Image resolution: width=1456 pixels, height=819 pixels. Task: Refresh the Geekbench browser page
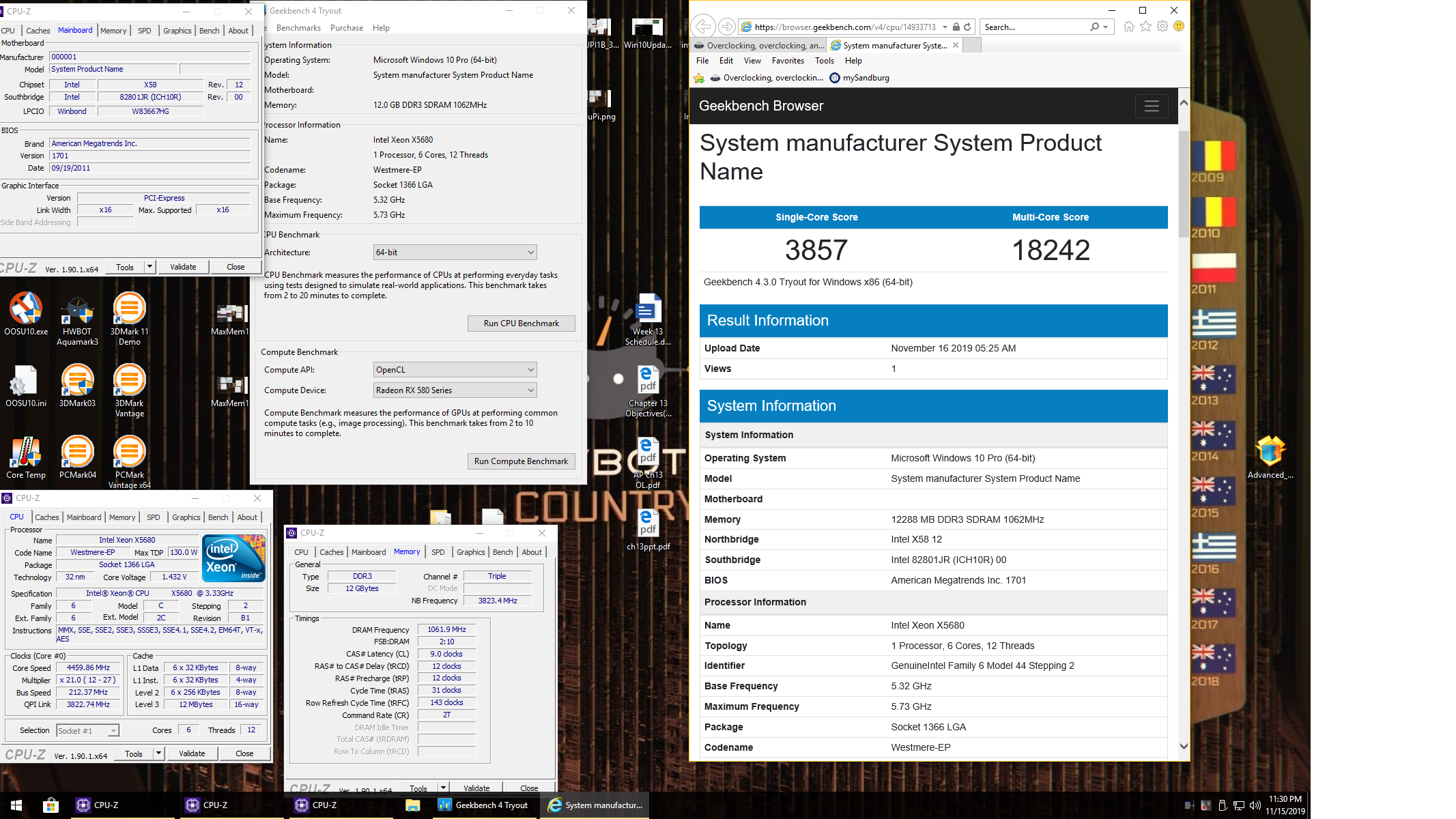(x=967, y=27)
